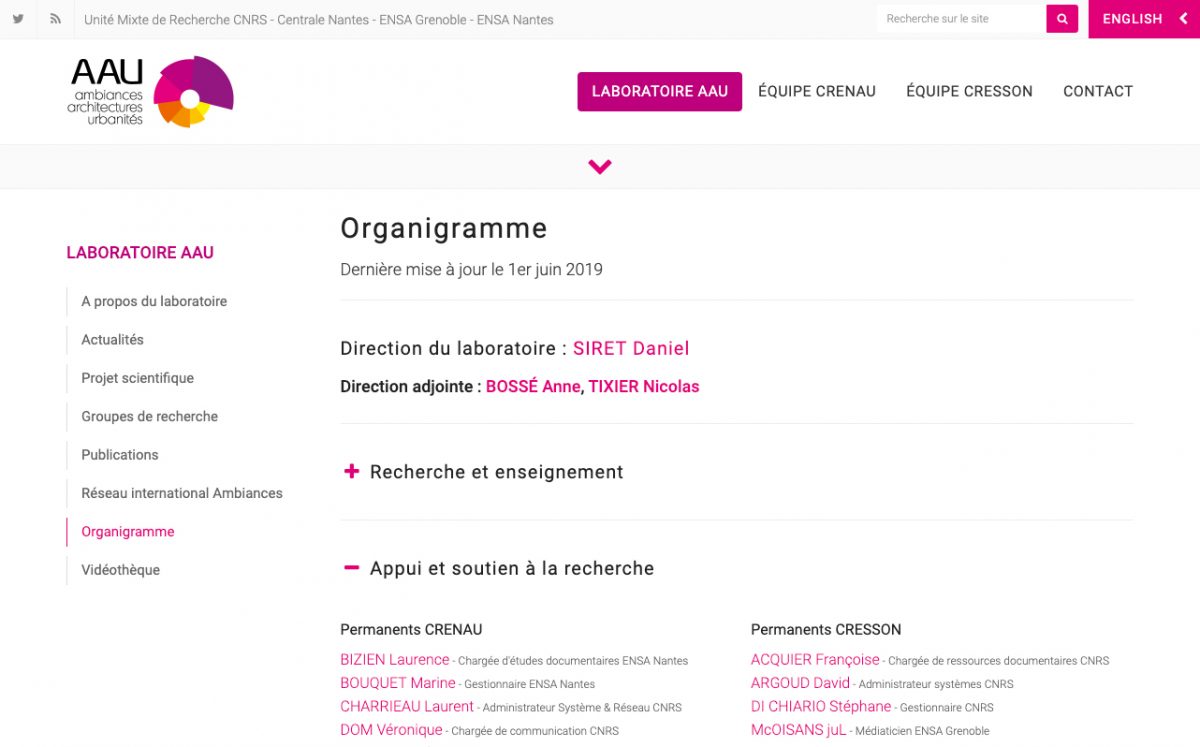Open TIXIER Nicolas's profile link

pyautogui.click(x=643, y=387)
